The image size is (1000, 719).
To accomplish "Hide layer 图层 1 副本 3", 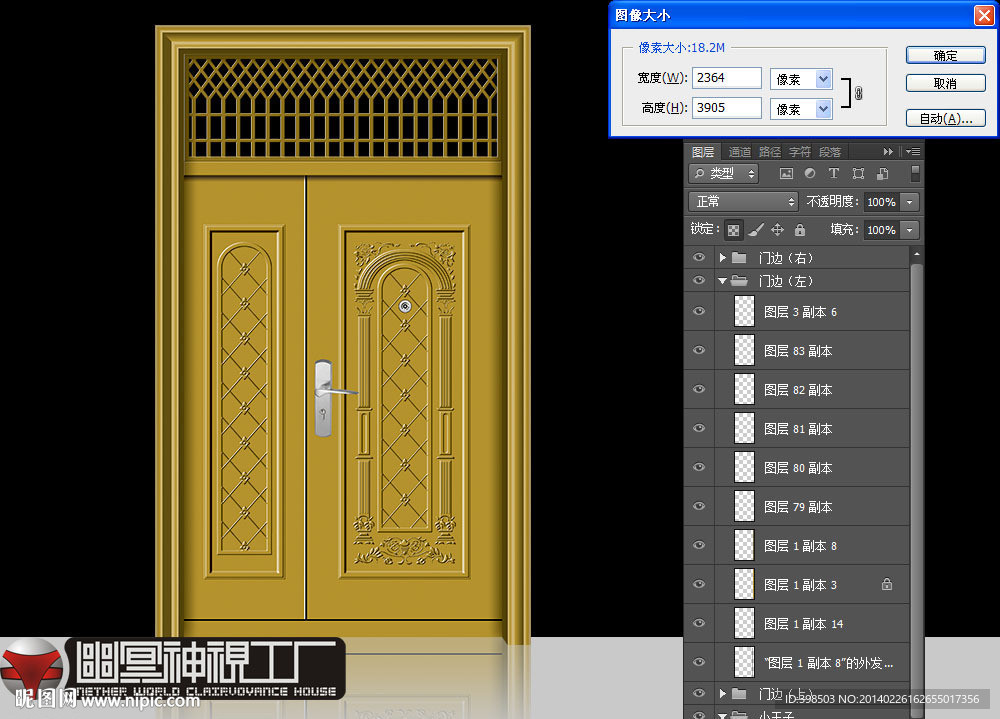I will [x=699, y=584].
